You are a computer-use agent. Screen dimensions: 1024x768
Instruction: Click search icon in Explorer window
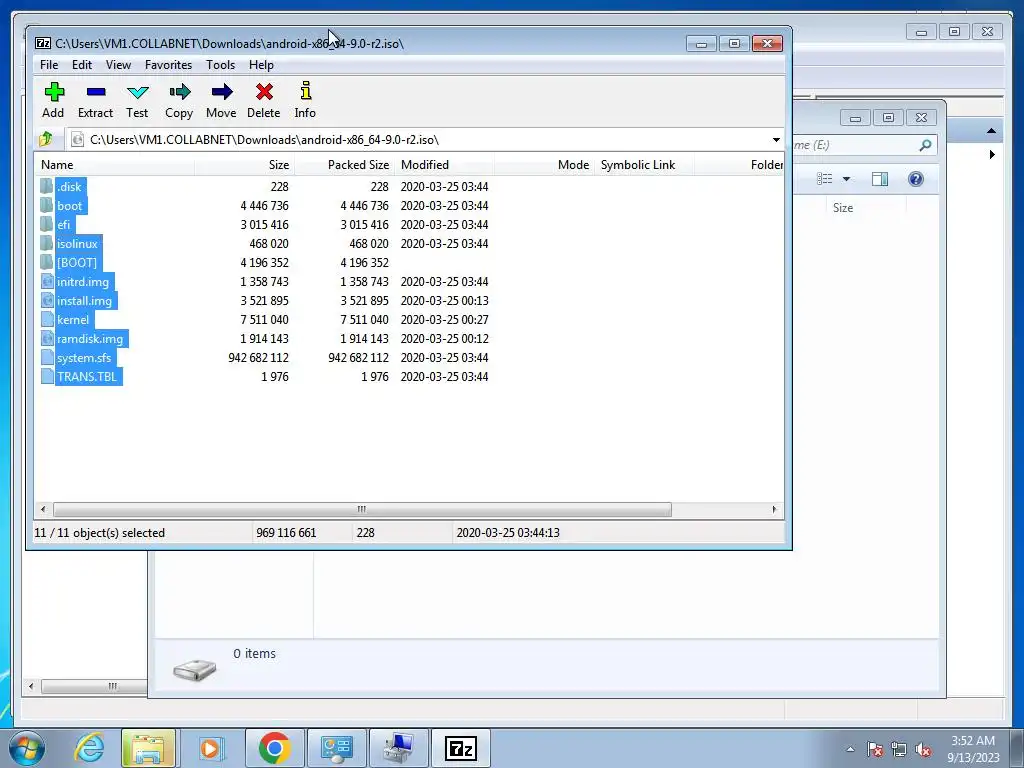click(x=925, y=145)
